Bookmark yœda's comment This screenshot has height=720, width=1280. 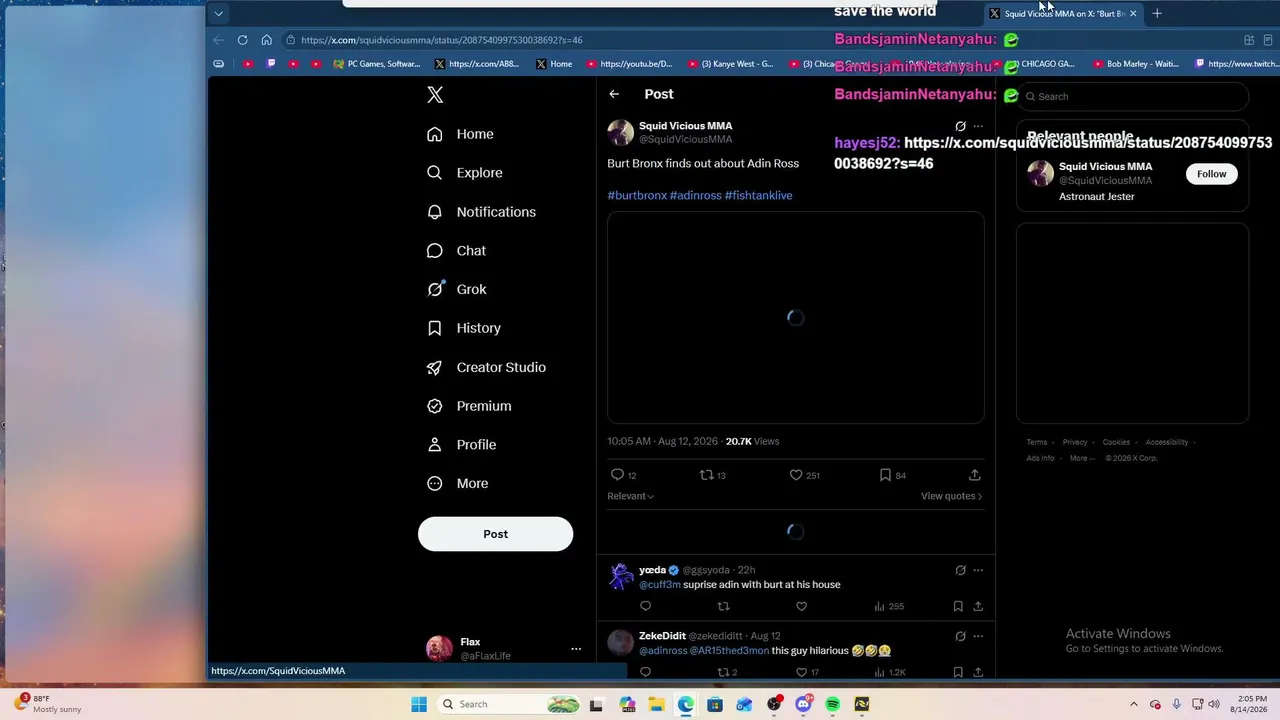tap(958, 606)
